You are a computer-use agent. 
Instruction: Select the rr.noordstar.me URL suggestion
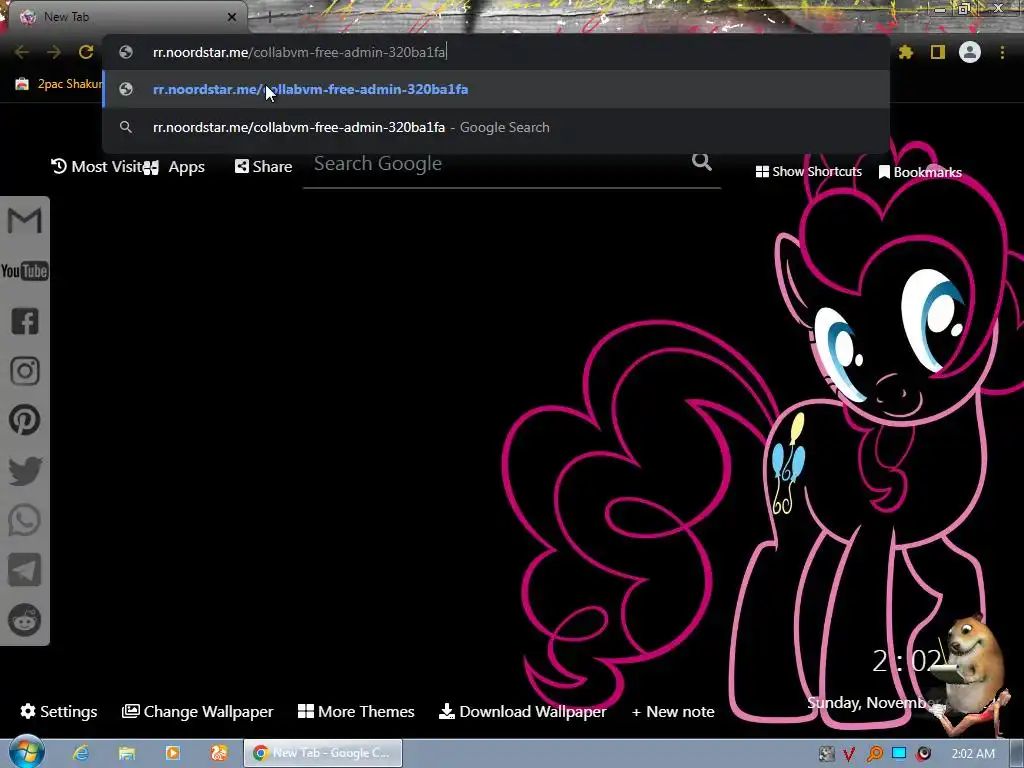click(496, 89)
